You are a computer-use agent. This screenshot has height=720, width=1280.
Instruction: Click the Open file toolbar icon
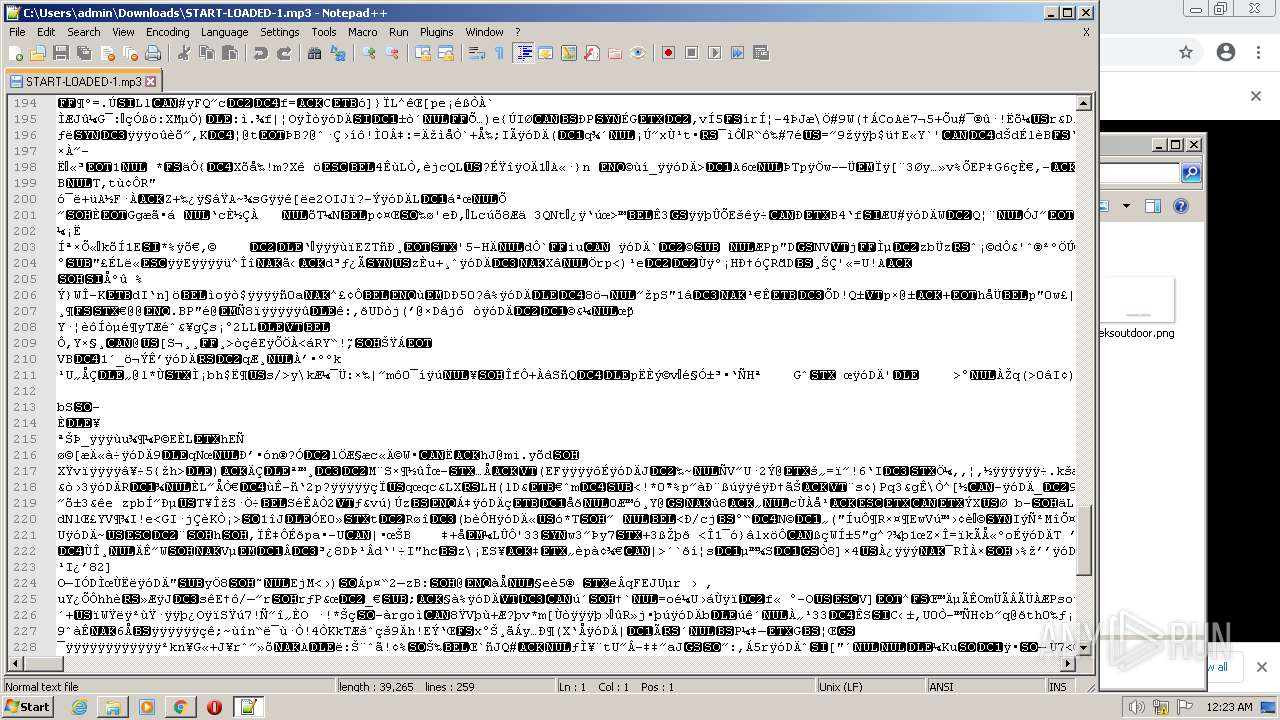coord(38,53)
